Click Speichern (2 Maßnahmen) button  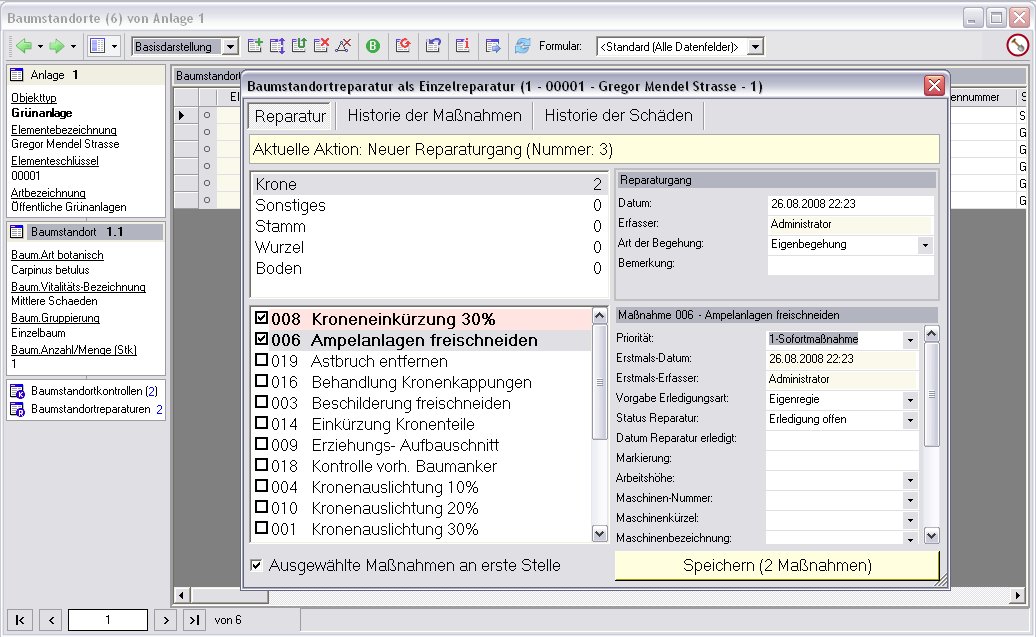(x=777, y=566)
